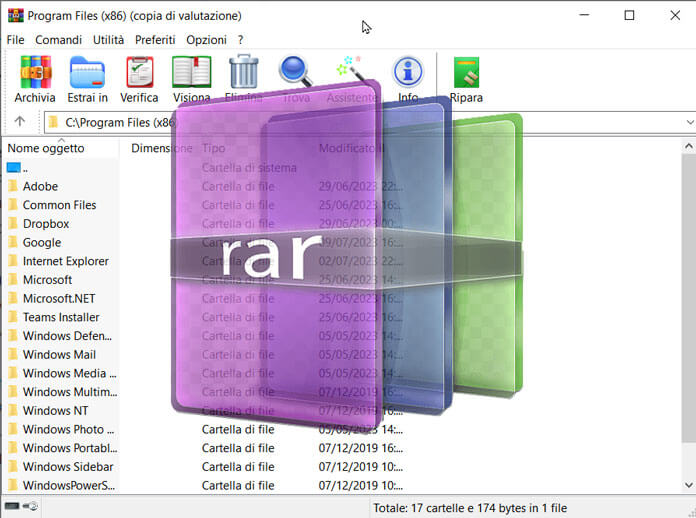Click the Windows NT folder icon
This screenshot has height=518, width=696.
coord(13,410)
